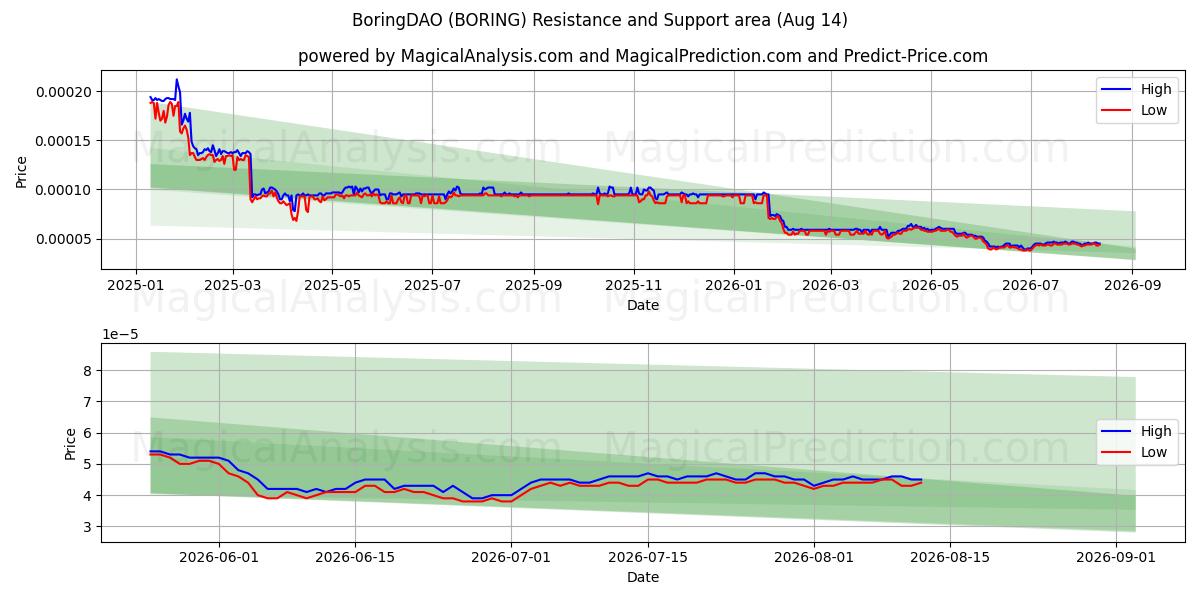Image resolution: width=1200 pixels, height=600 pixels.
Task: Click the 2025-01 date tick label
Action: 136,285
